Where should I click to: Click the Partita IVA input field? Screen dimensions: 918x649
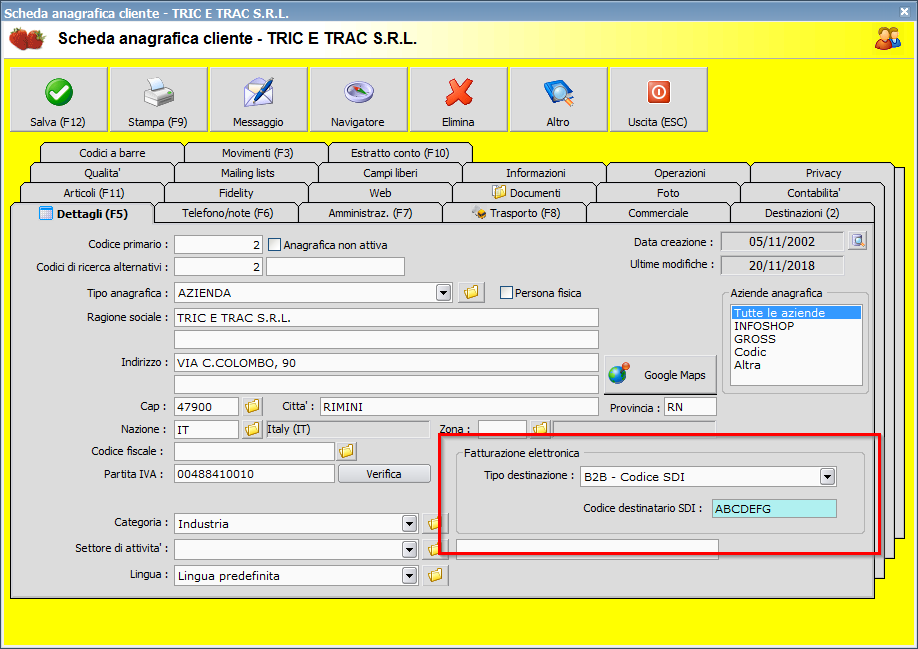[x=255, y=474]
